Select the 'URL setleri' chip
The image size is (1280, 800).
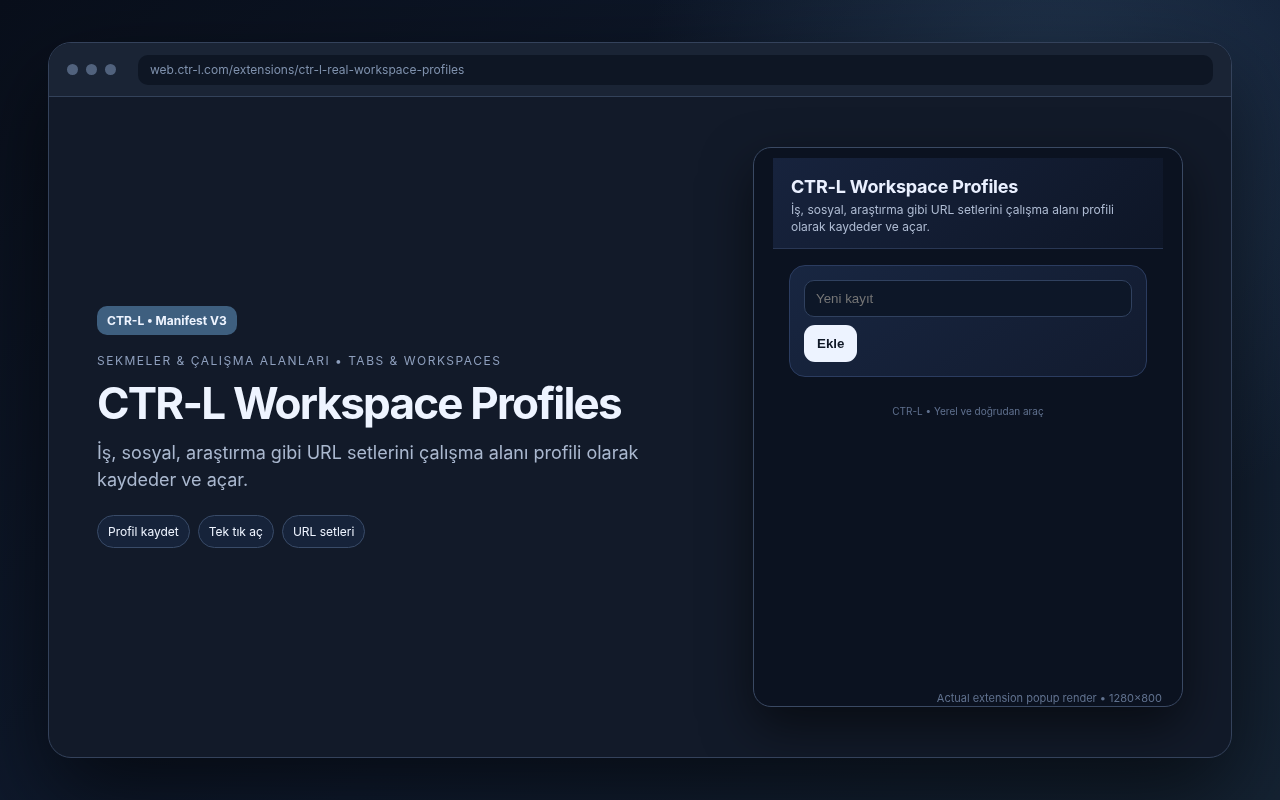click(x=323, y=531)
